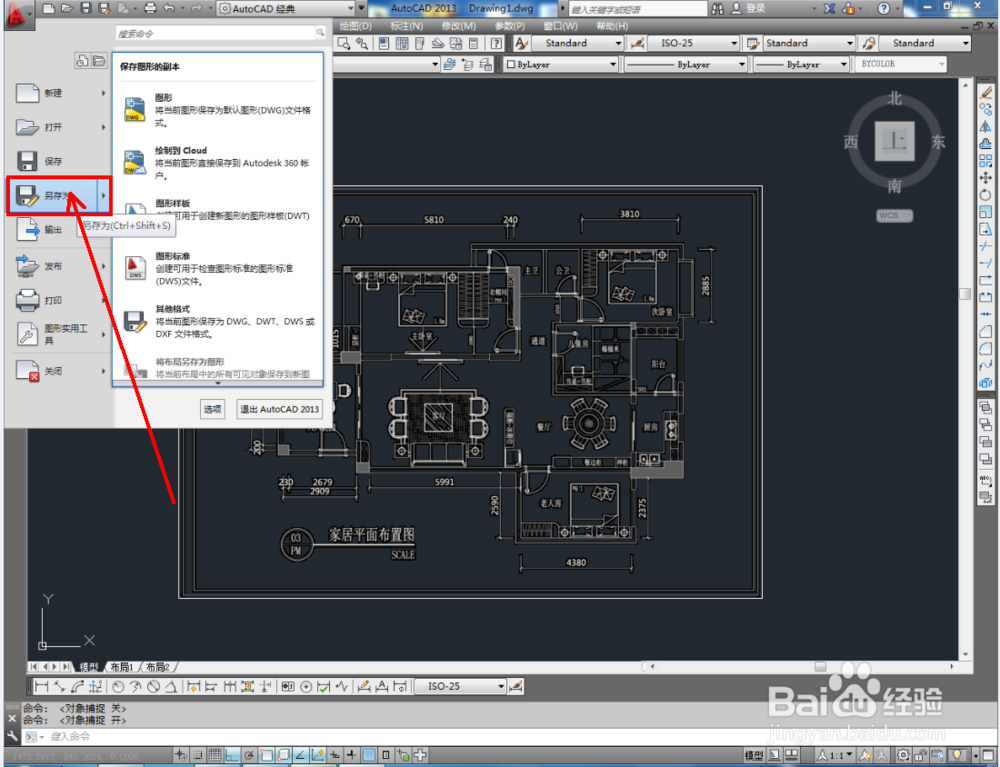
Task: Click the Open folder icon in title bar
Action: tap(67, 8)
